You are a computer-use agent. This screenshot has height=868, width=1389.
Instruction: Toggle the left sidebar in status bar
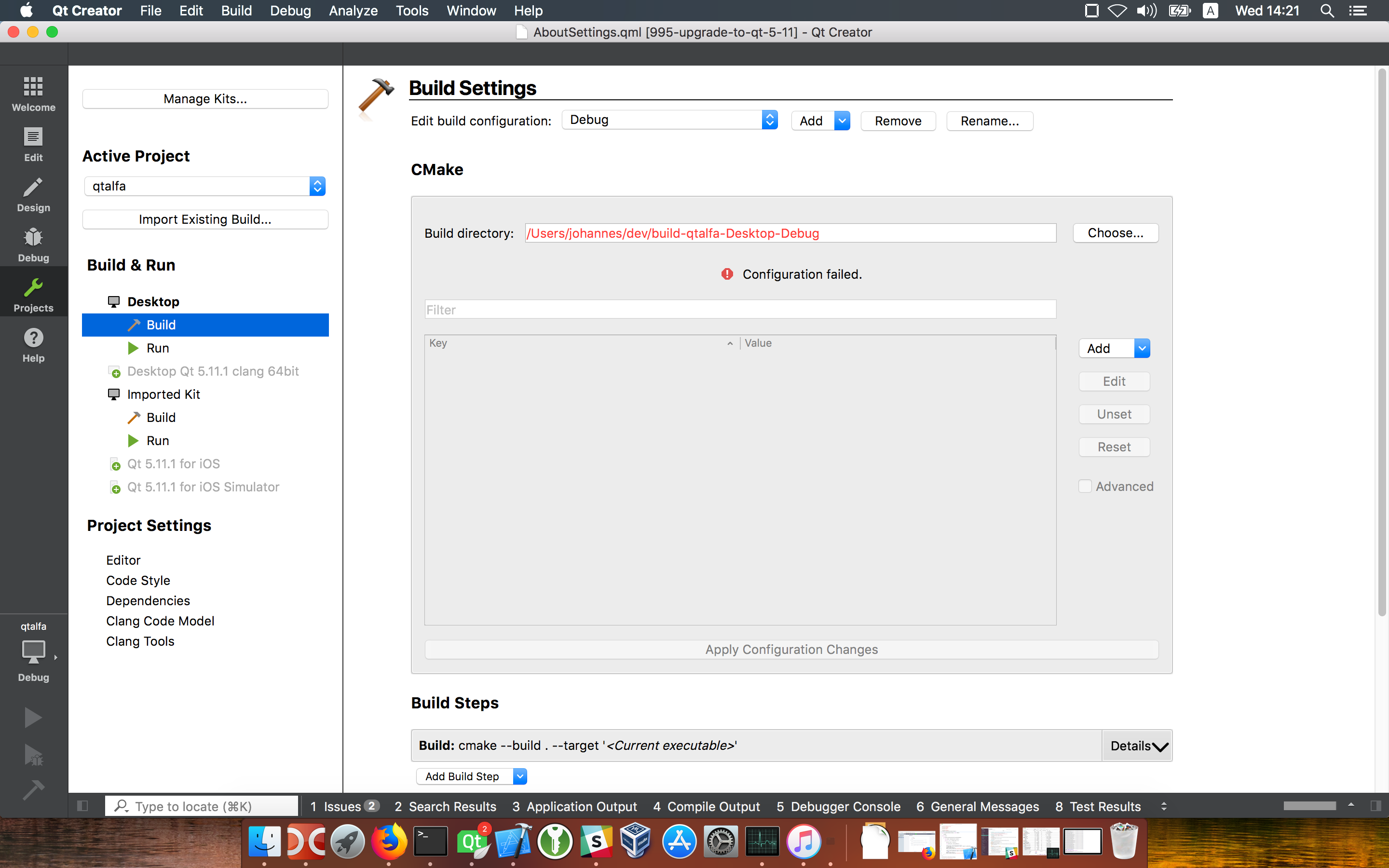82,806
